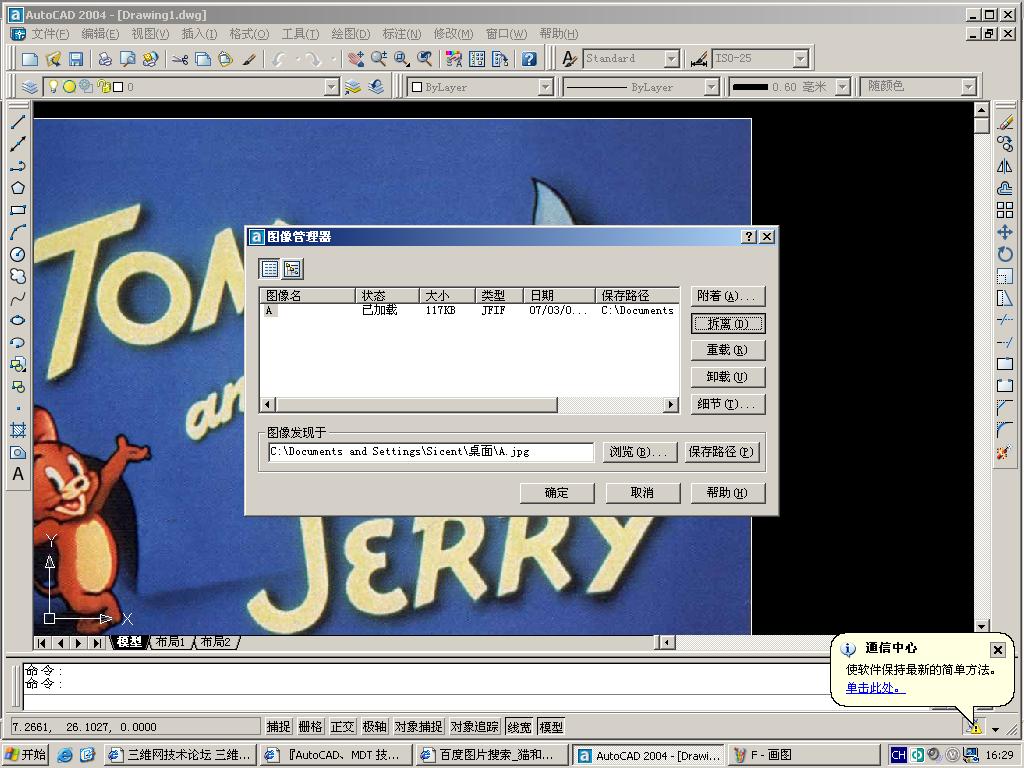The image size is (1024, 768).
Task: Switch Image Manager to tree view icon
Action: pyautogui.click(x=292, y=268)
